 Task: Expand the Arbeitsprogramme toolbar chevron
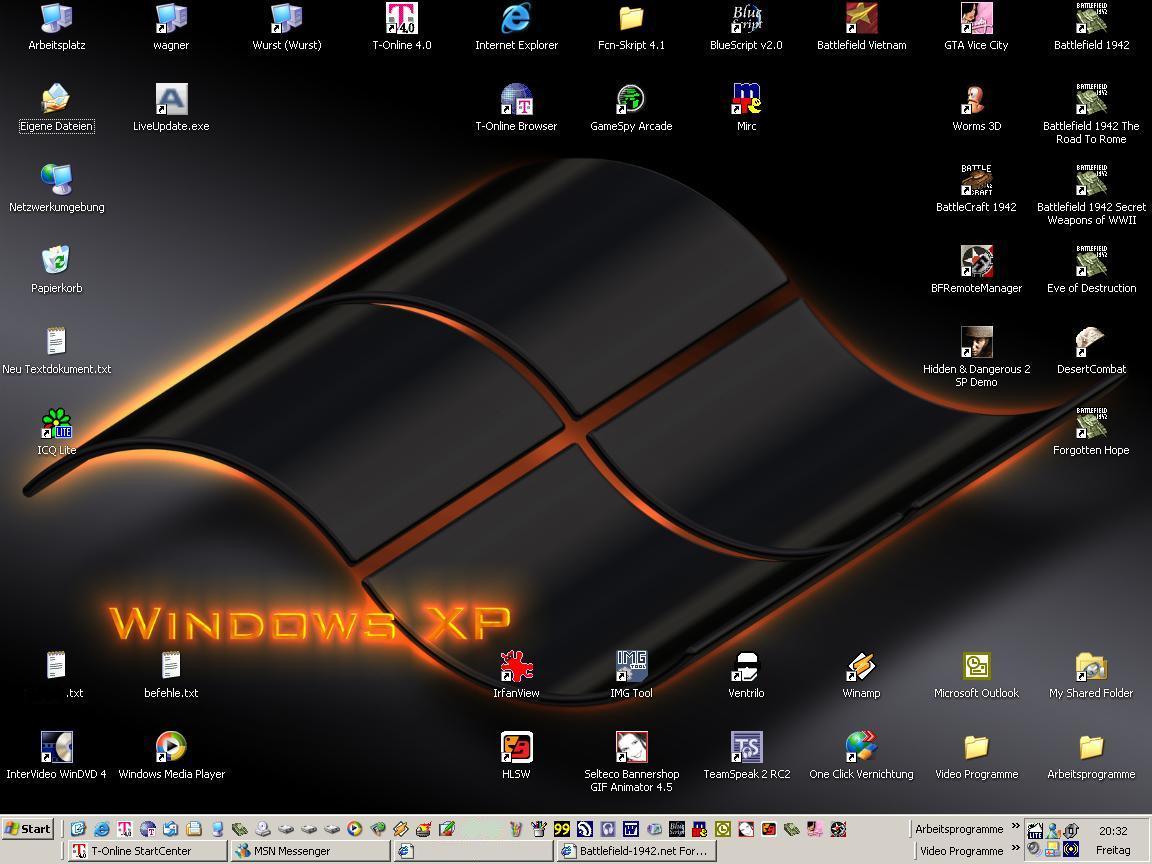1015,827
